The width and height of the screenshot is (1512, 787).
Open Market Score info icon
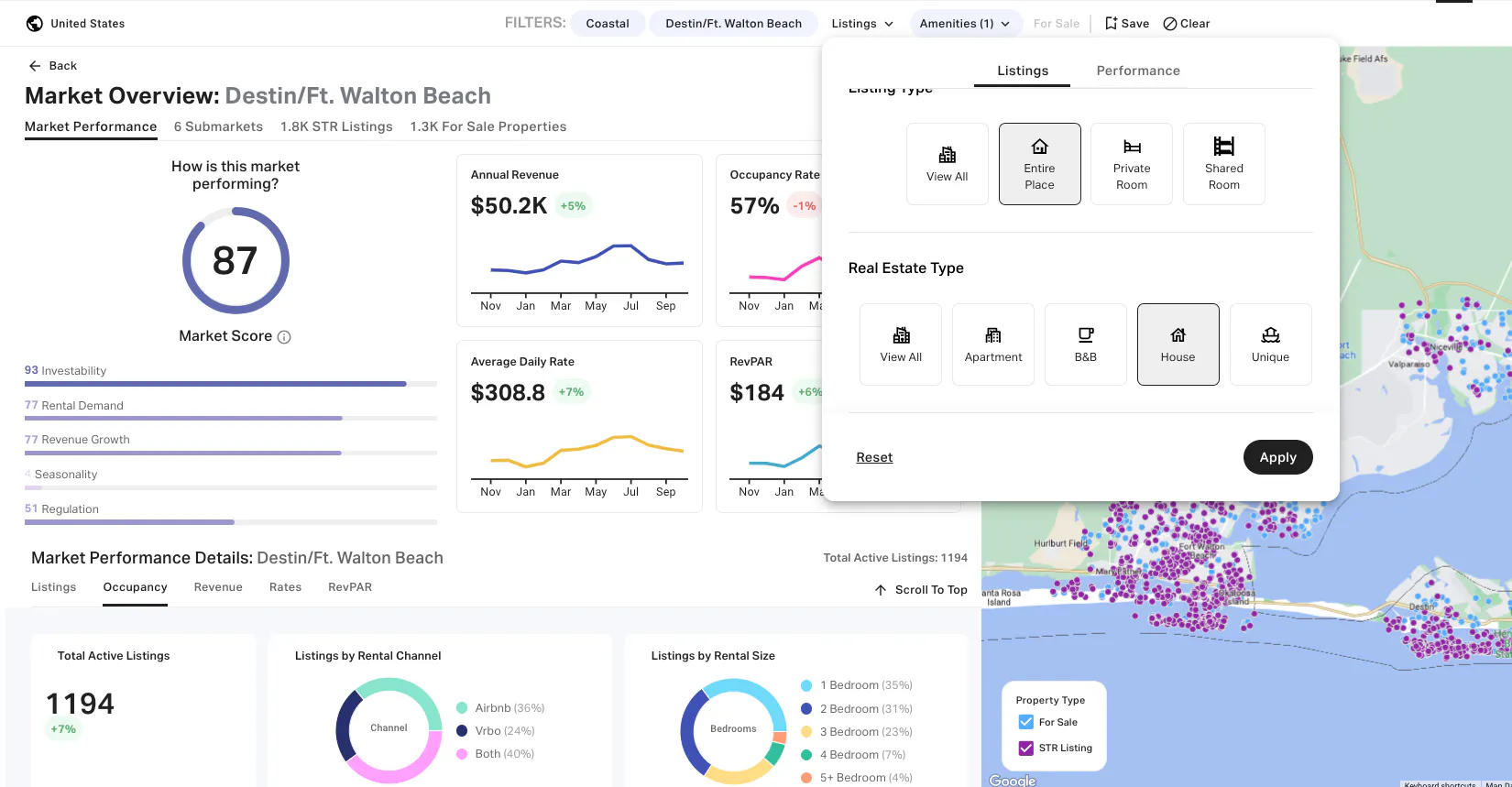(284, 337)
